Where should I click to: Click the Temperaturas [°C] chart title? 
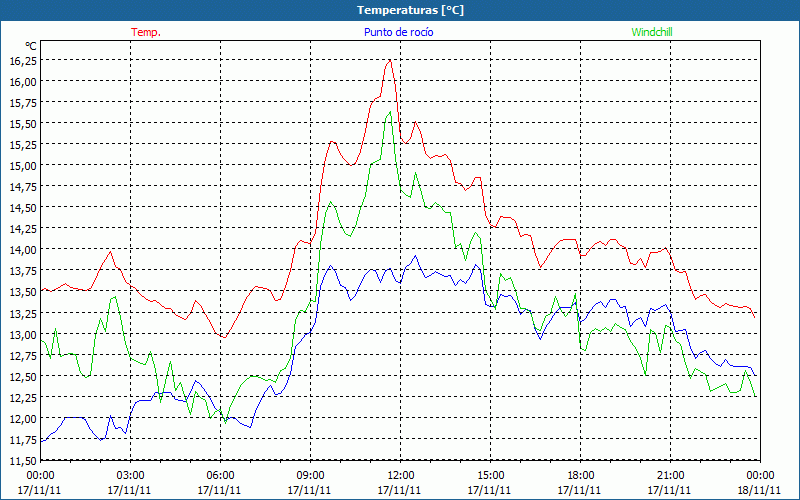[410, 10]
